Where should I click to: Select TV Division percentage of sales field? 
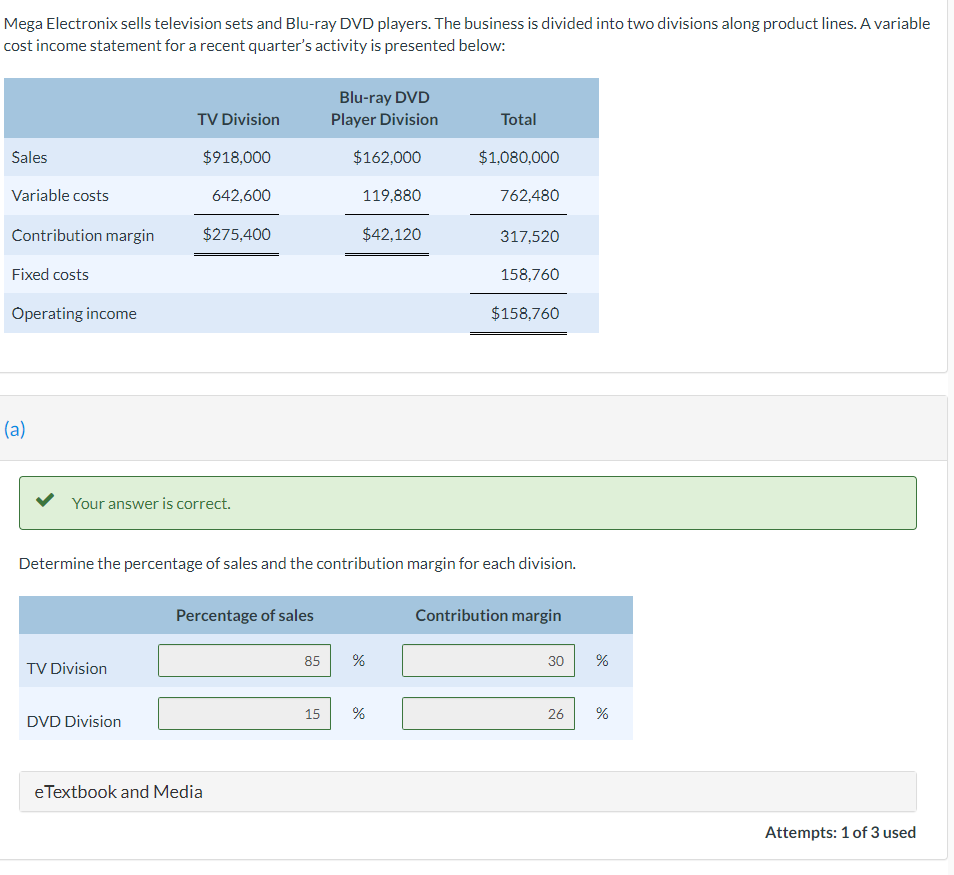coord(245,661)
